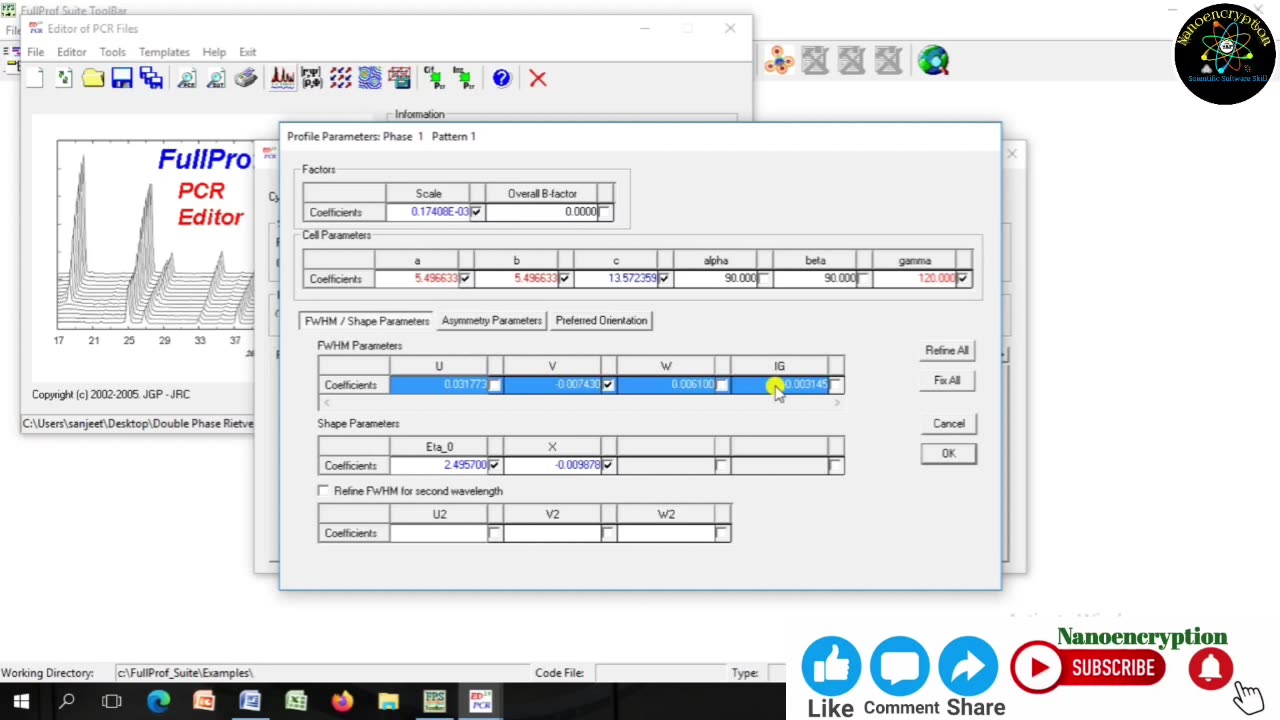
Task: Toggle the gamma cell angle checkbox
Action: [x=963, y=278]
